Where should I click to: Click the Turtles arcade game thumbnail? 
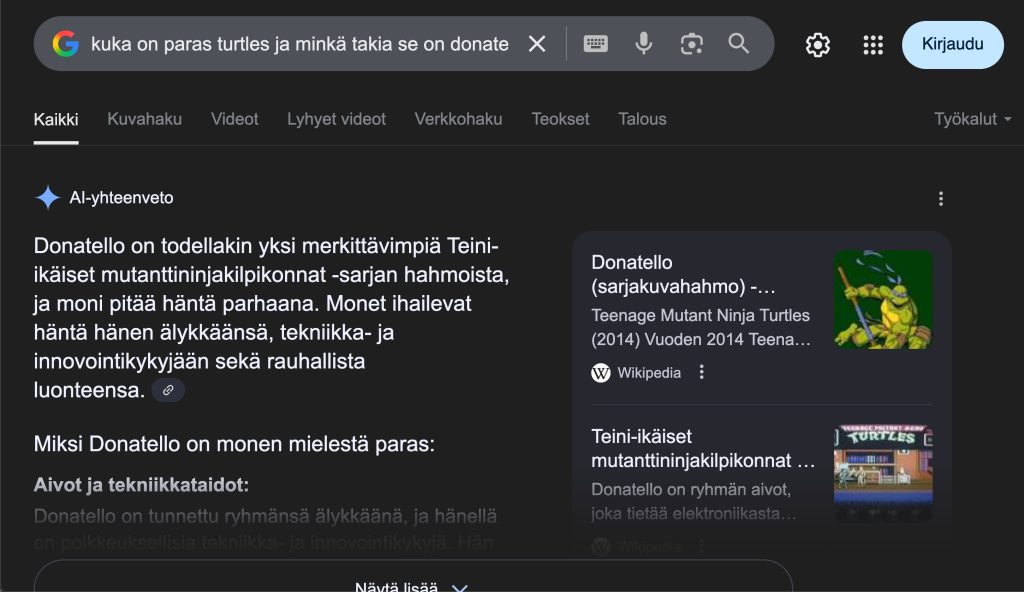pyautogui.click(x=883, y=474)
